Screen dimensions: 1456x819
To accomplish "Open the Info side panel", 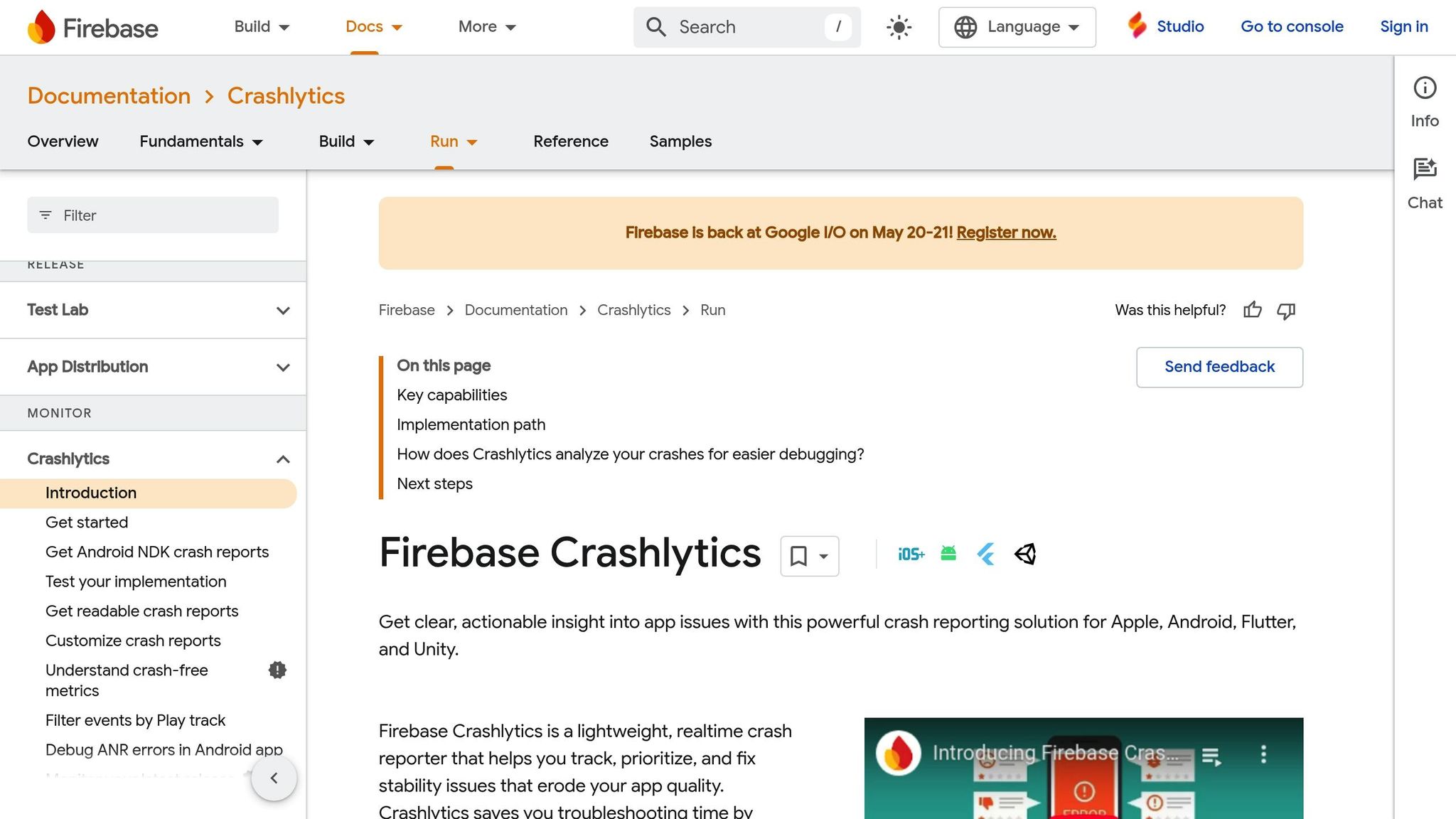I will [x=1425, y=102].
